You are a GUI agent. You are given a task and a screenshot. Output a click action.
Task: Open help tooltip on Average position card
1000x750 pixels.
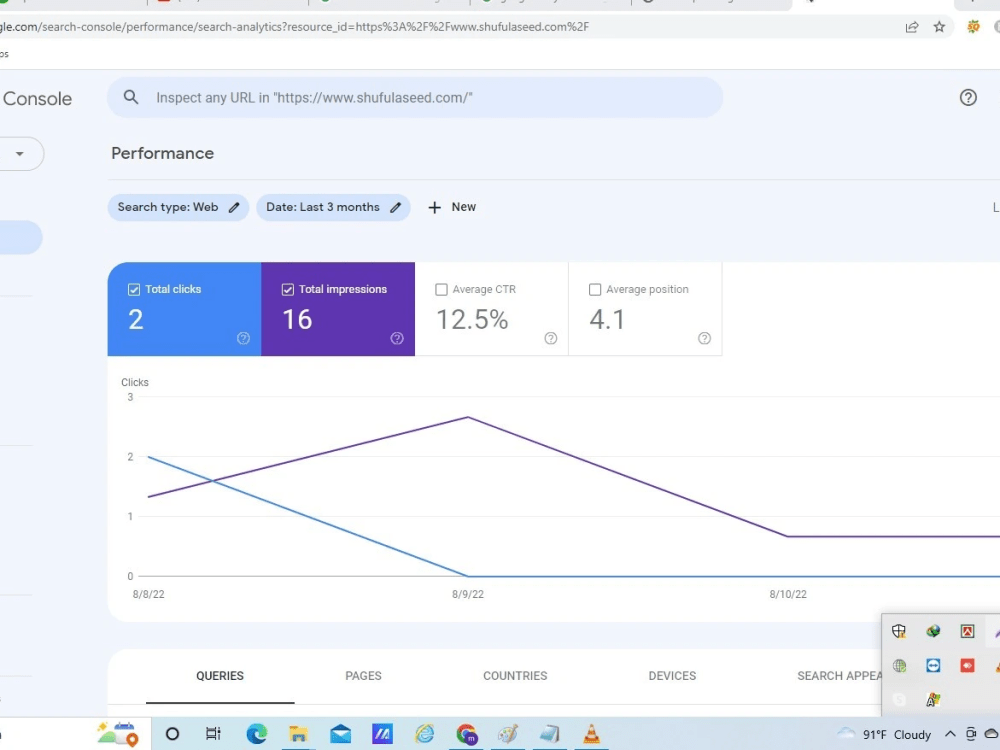[704, 338]
